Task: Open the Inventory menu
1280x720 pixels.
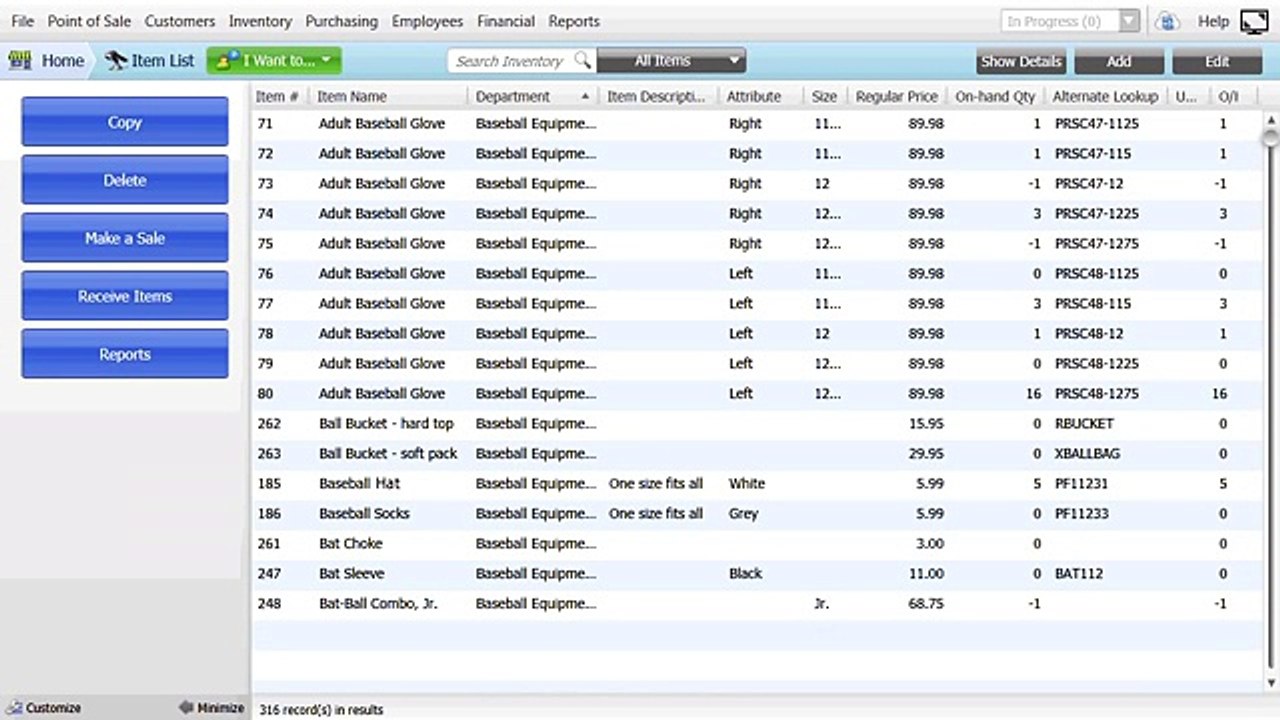Action: coord(260,21)
